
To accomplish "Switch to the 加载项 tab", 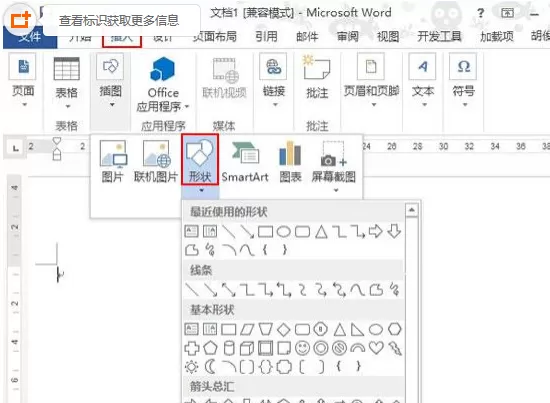I will point(497,36).
